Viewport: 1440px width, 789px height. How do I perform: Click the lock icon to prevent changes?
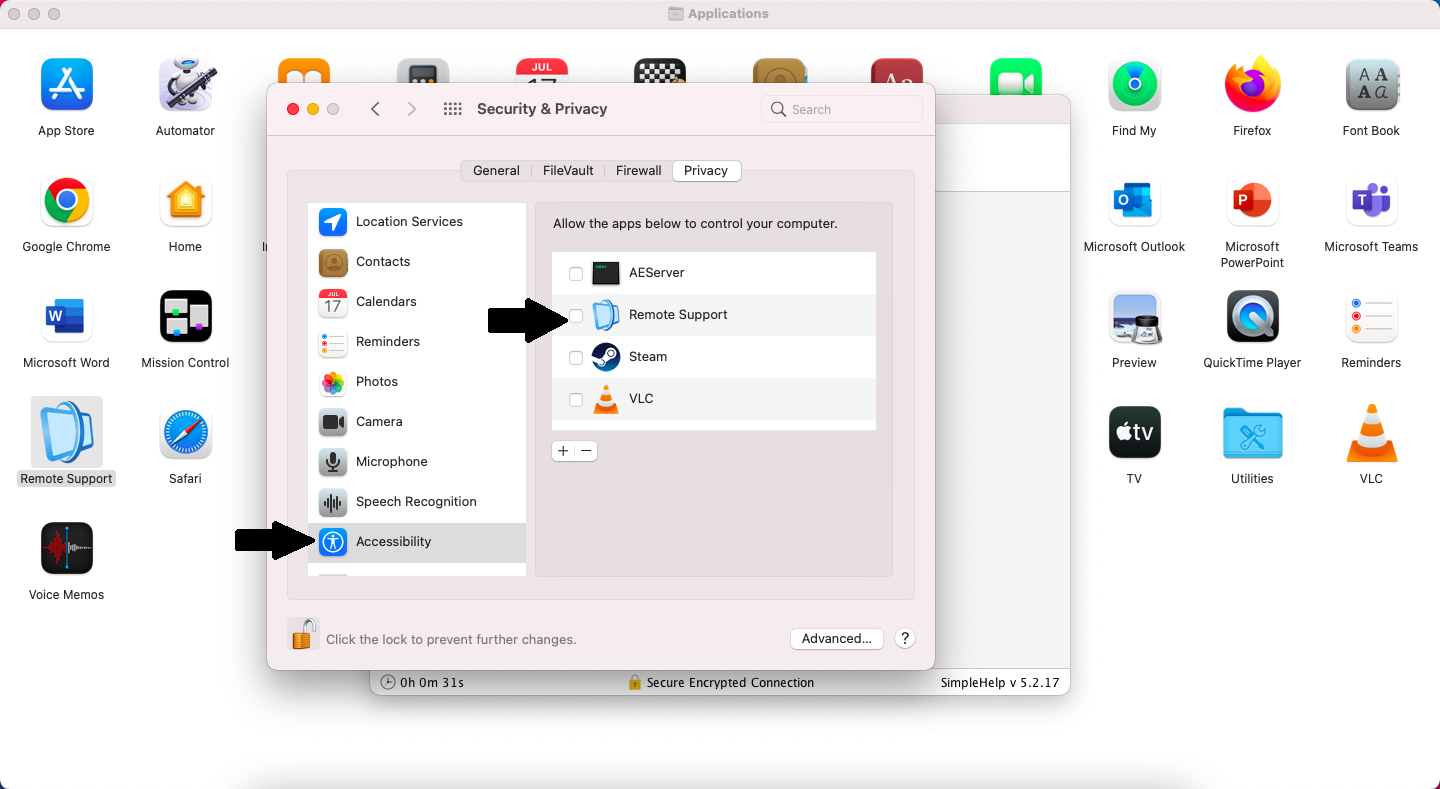tap(303, 634)
